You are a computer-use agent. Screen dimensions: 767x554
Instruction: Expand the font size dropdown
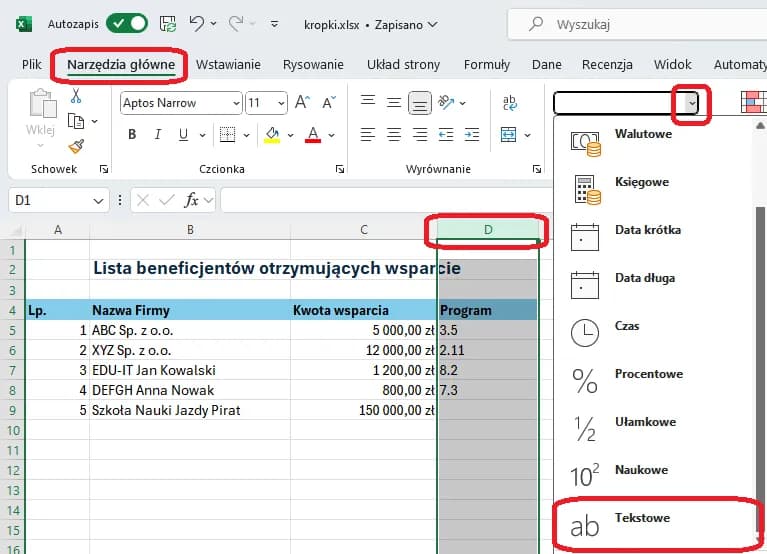282,103
